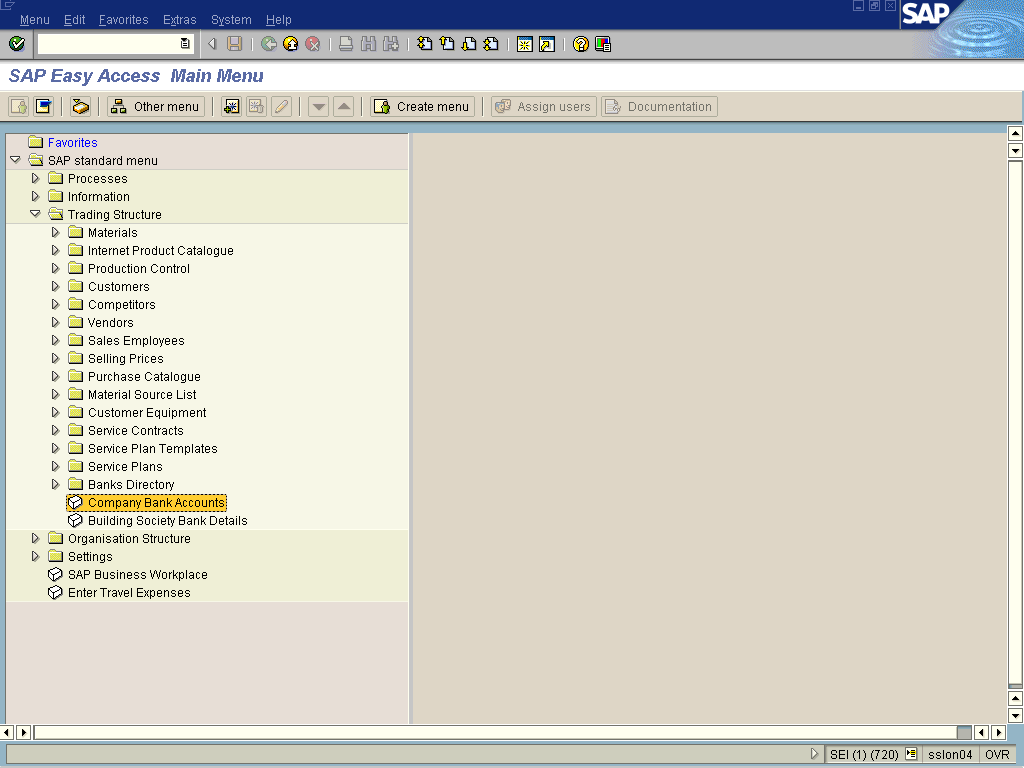The image size is (1024, 768).
Task: Collapse the SAP standard menu node
Action: coord(16,160)
